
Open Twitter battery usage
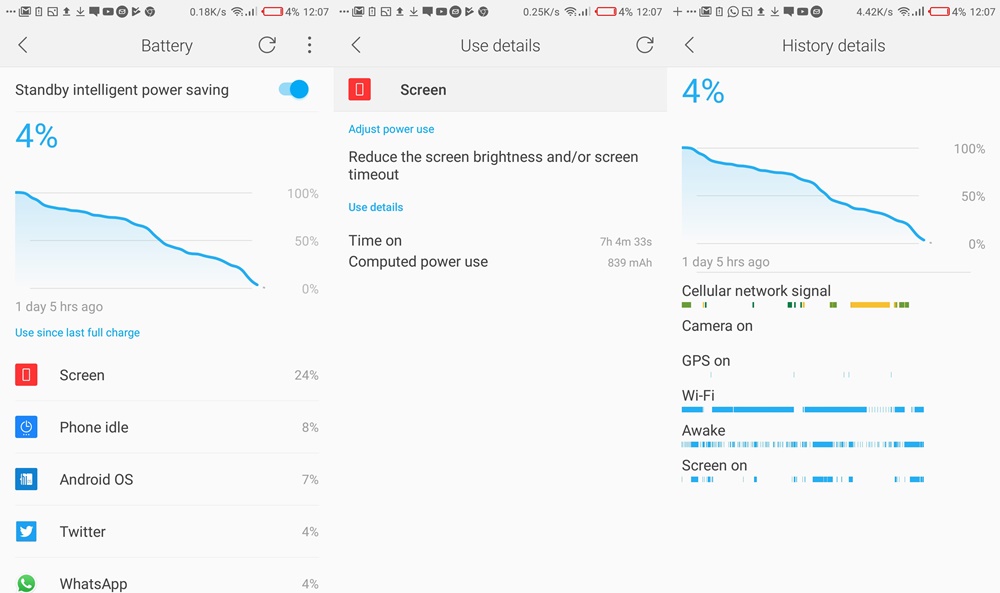166,532
